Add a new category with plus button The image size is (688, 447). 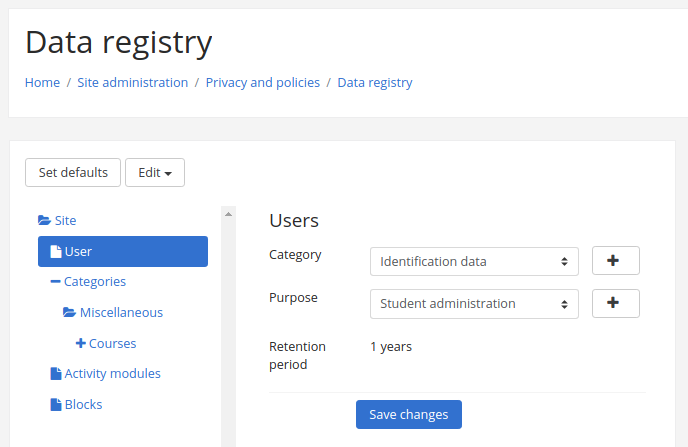click(x=615, y=261)
